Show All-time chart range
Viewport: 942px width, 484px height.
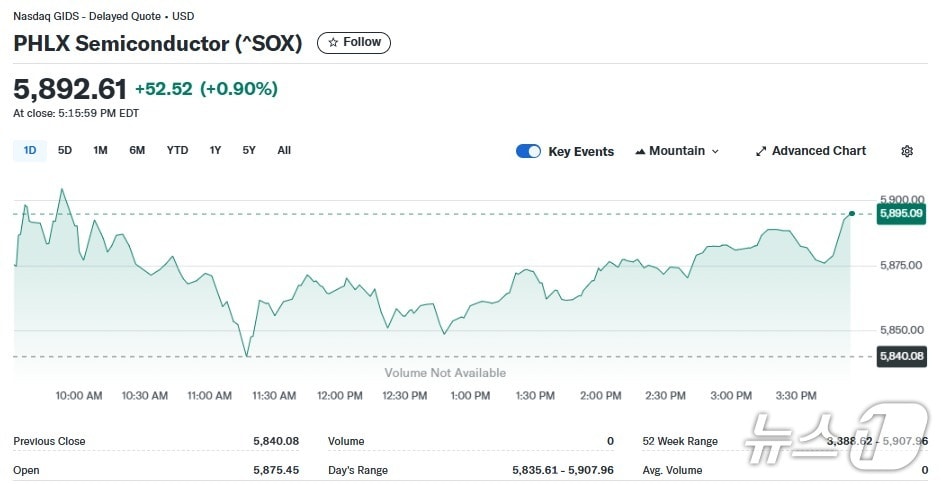(284, 150)
